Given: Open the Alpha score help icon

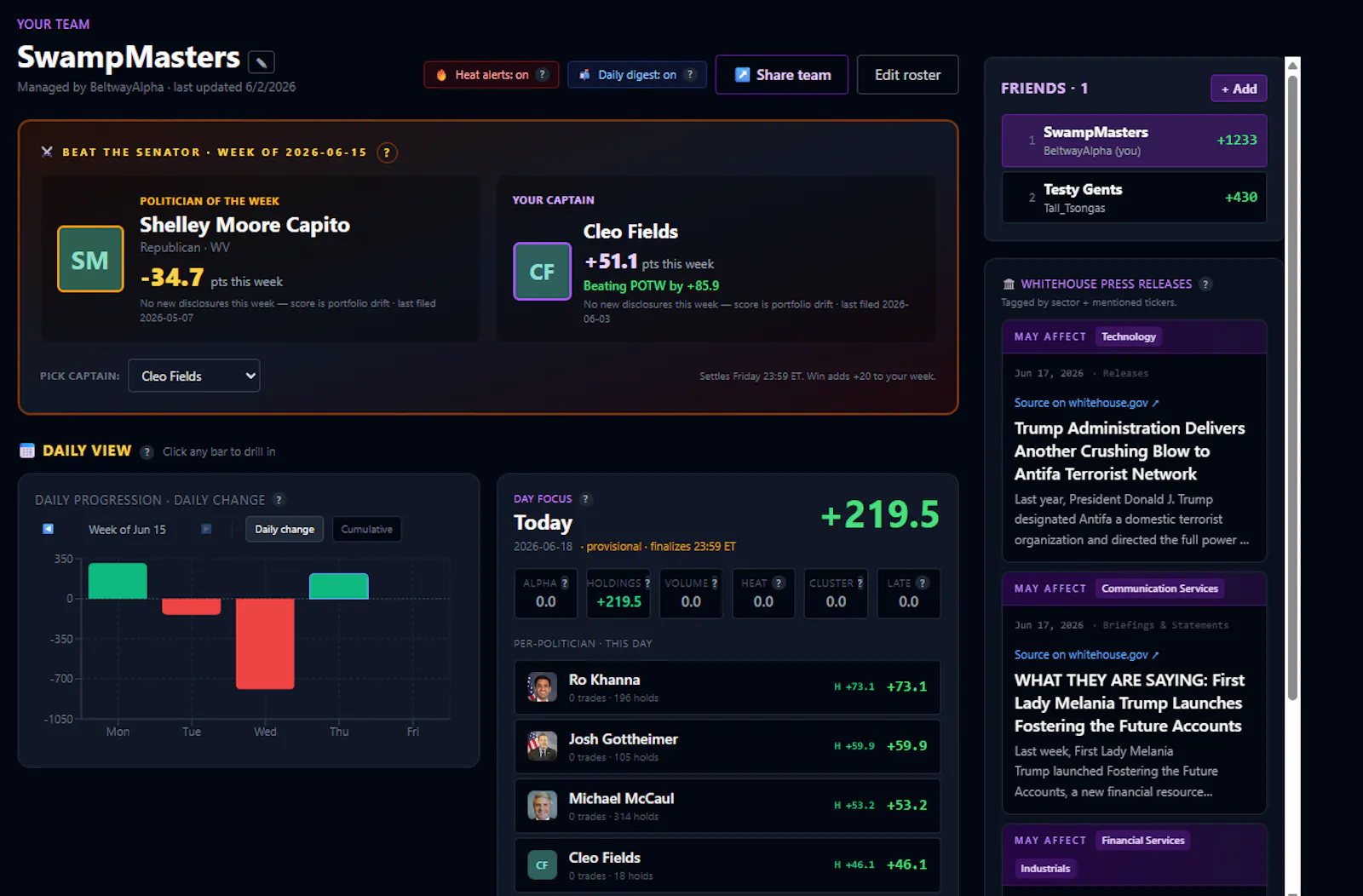Looking at the screenshot, I should tap(565, 583).
